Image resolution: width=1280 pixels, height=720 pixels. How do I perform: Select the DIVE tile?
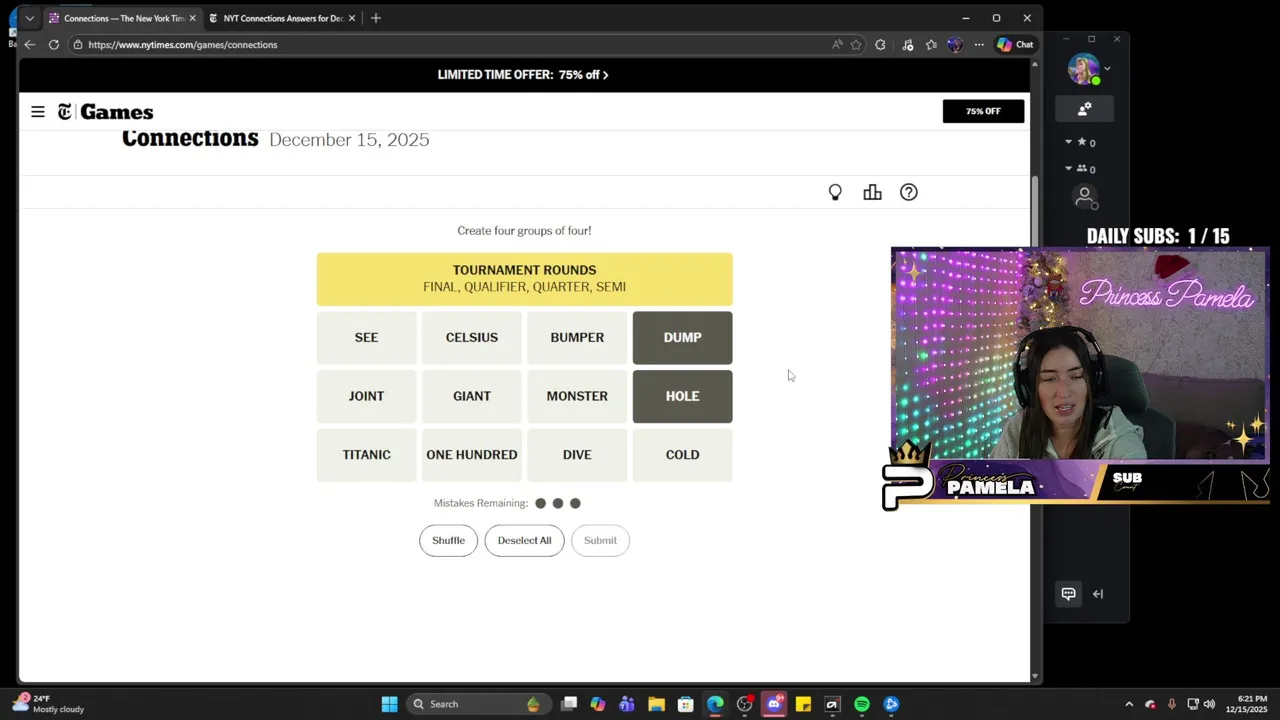(577, 455)
